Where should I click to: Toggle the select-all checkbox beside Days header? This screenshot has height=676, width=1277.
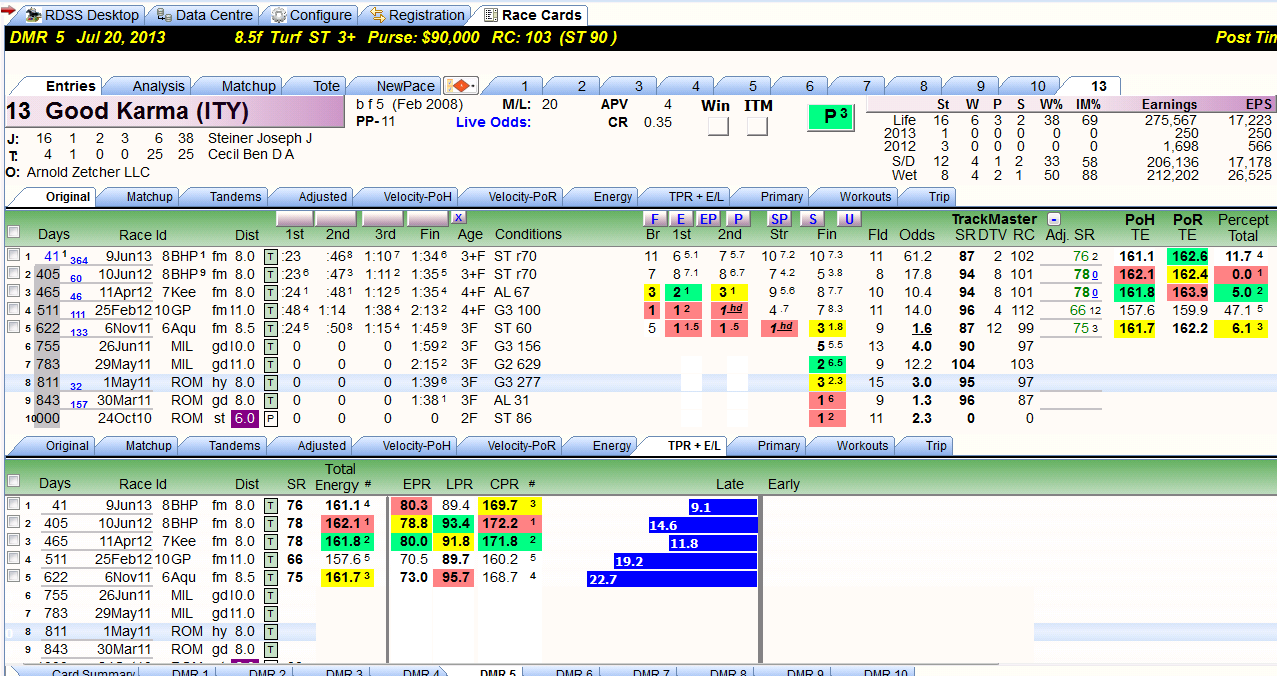pyautogui.click(x=13, y=232)
